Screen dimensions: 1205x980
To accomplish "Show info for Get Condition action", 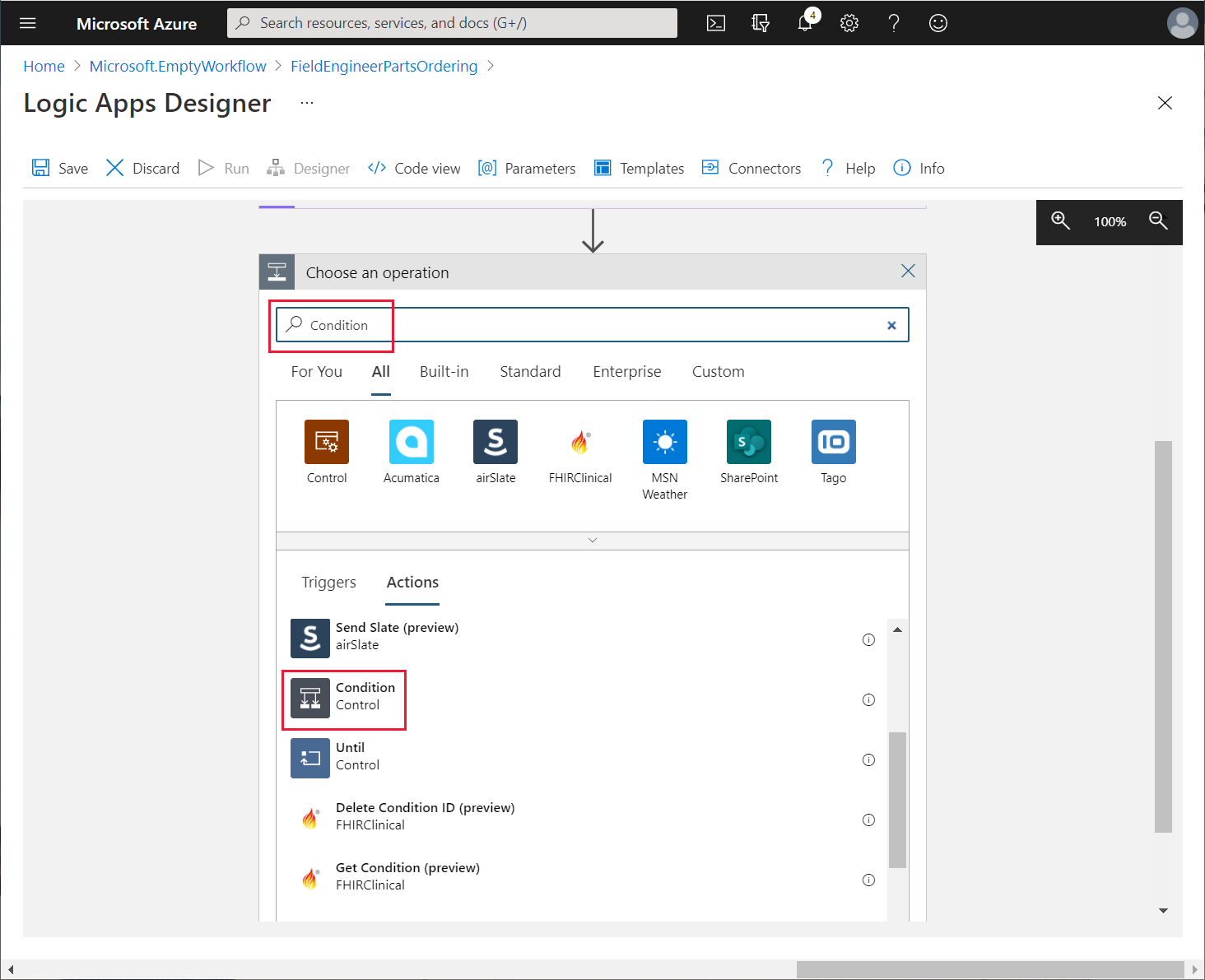I will point(868,880).
